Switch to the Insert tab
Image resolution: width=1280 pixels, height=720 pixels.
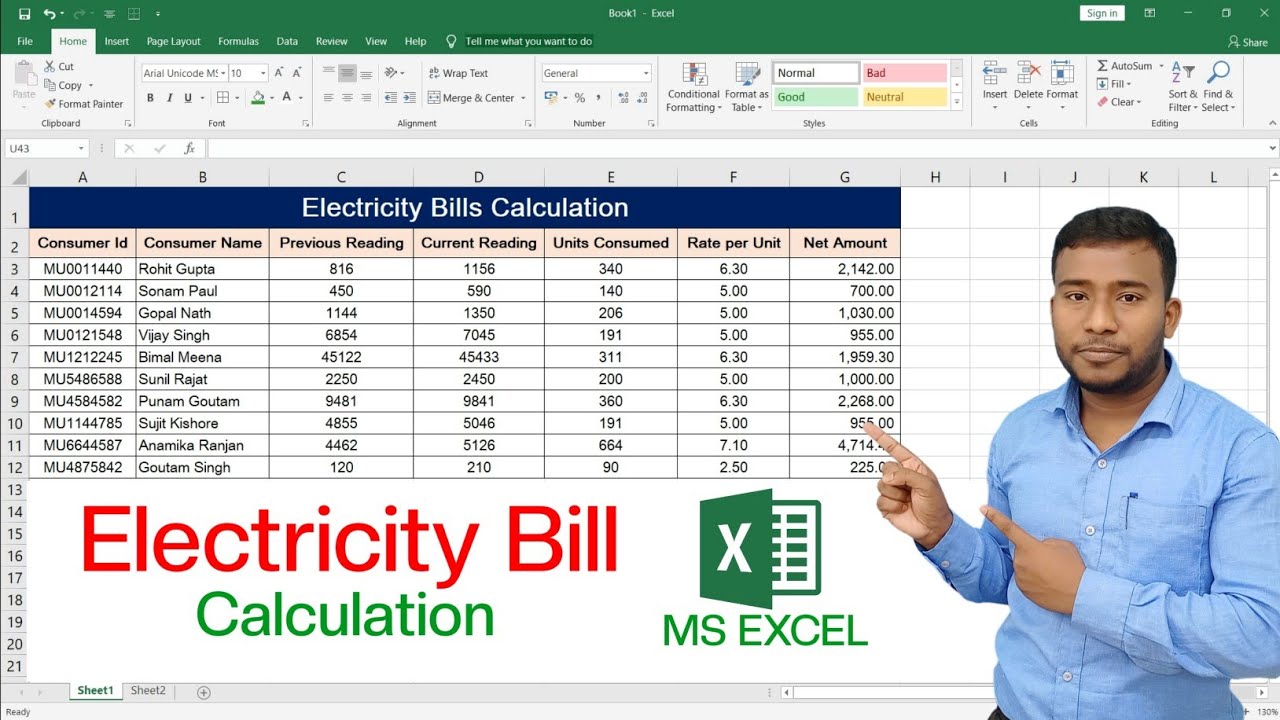coord(117,41)
